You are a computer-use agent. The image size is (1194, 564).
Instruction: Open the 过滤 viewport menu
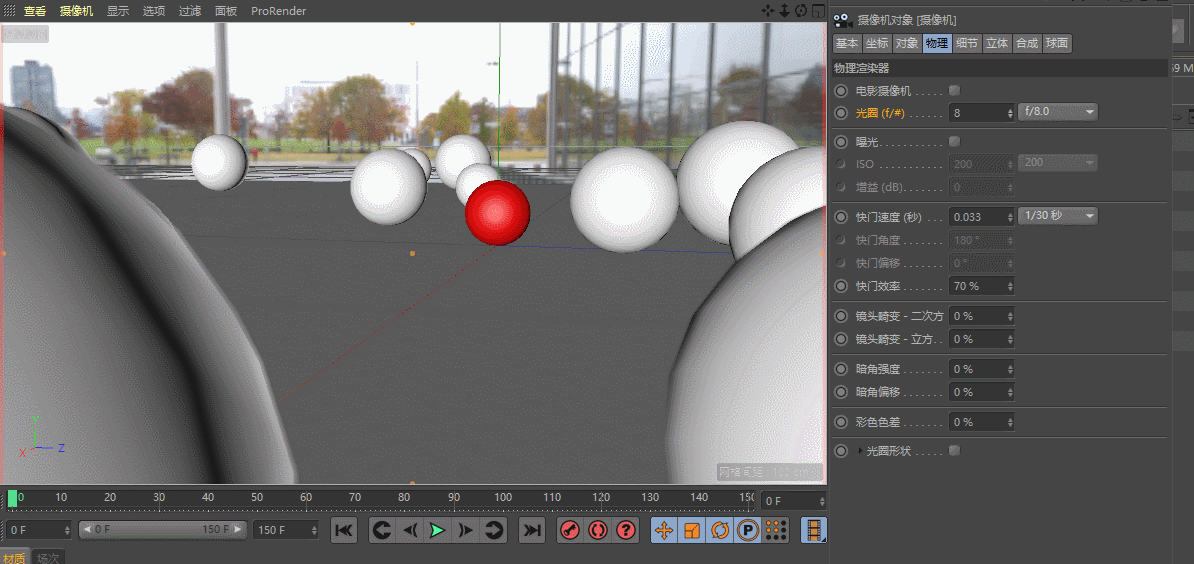coord(190,11)
